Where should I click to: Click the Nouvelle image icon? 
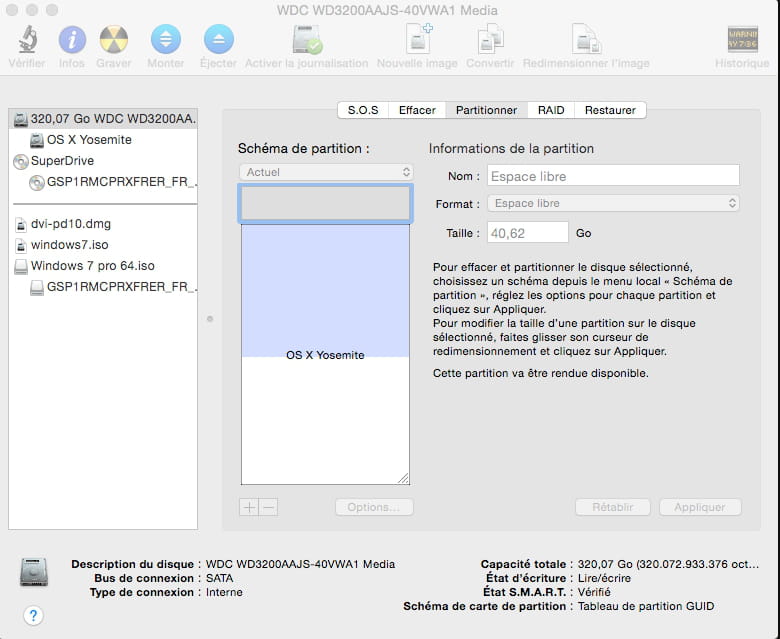(418, 39)
